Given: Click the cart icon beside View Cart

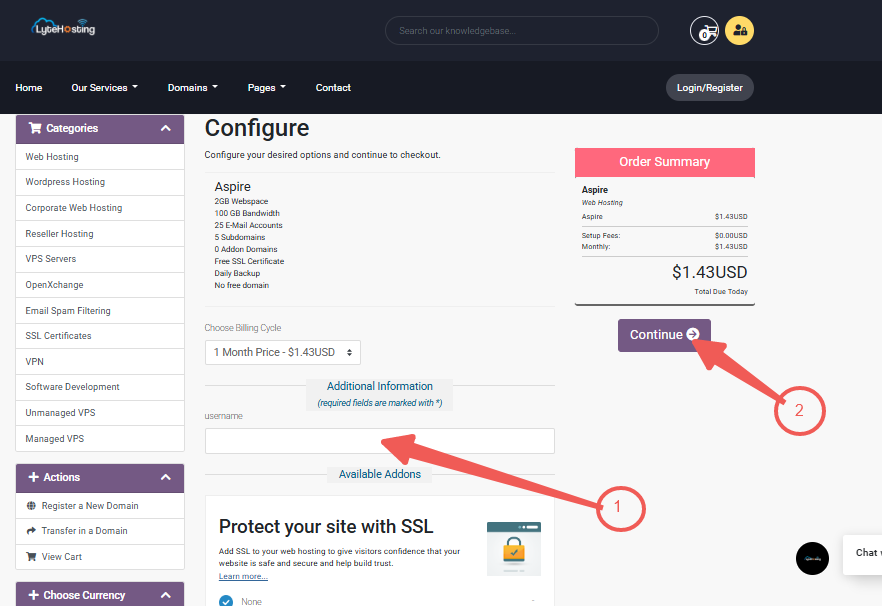Looking at the screenshot, I should [x=32, y=556].
